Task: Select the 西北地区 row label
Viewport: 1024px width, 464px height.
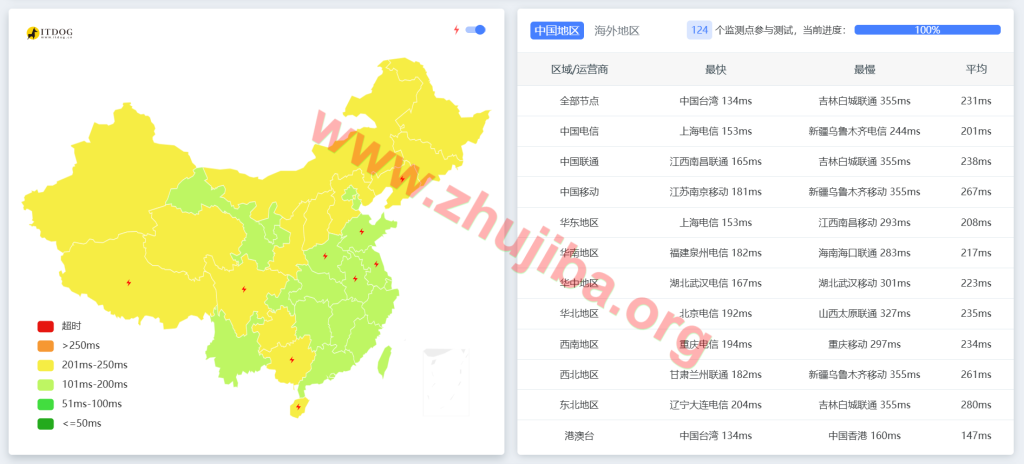Action: 579,375
